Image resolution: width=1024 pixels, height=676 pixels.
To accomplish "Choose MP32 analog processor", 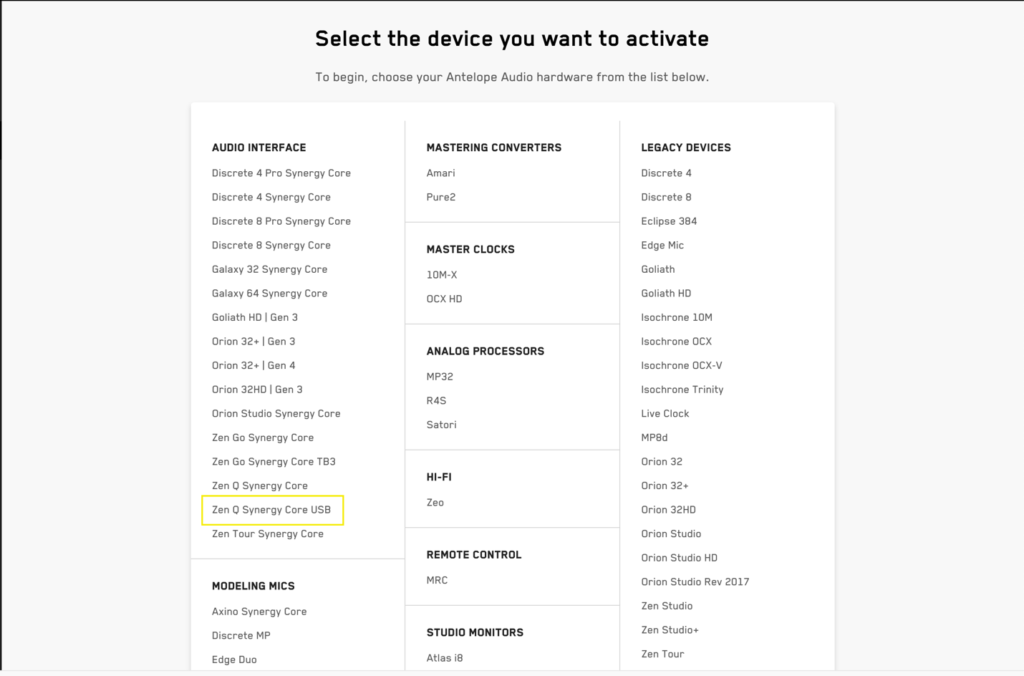I will click(440, 377).
